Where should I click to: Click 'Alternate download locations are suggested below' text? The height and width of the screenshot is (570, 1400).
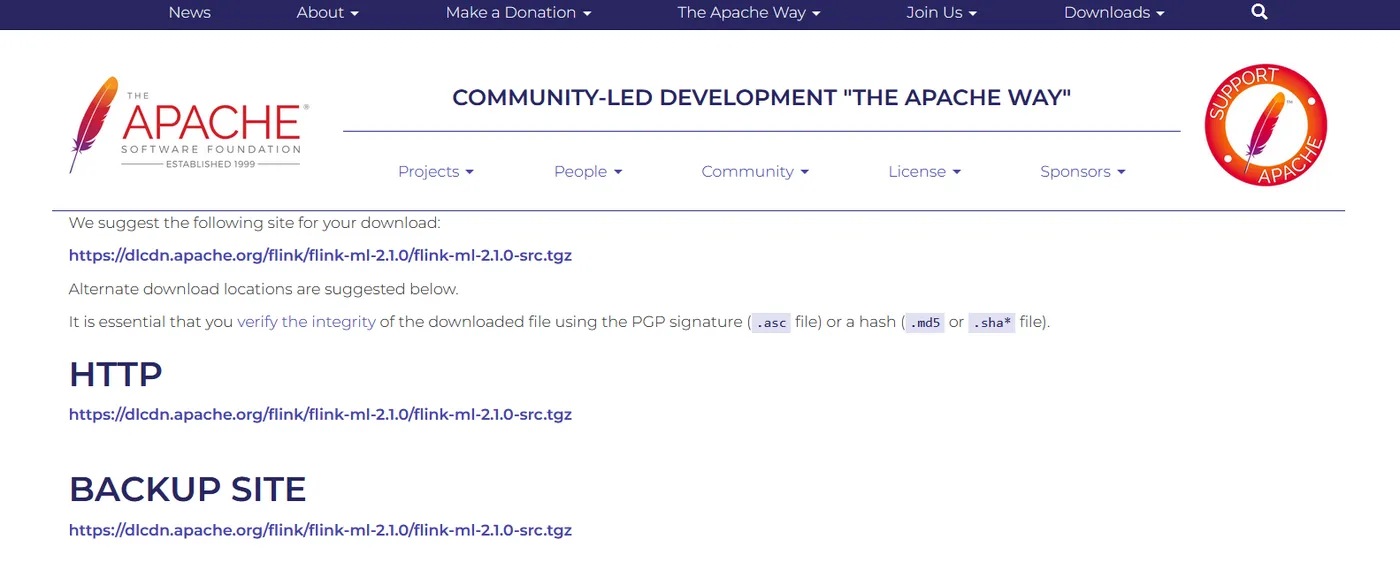(x=263, y=289)
